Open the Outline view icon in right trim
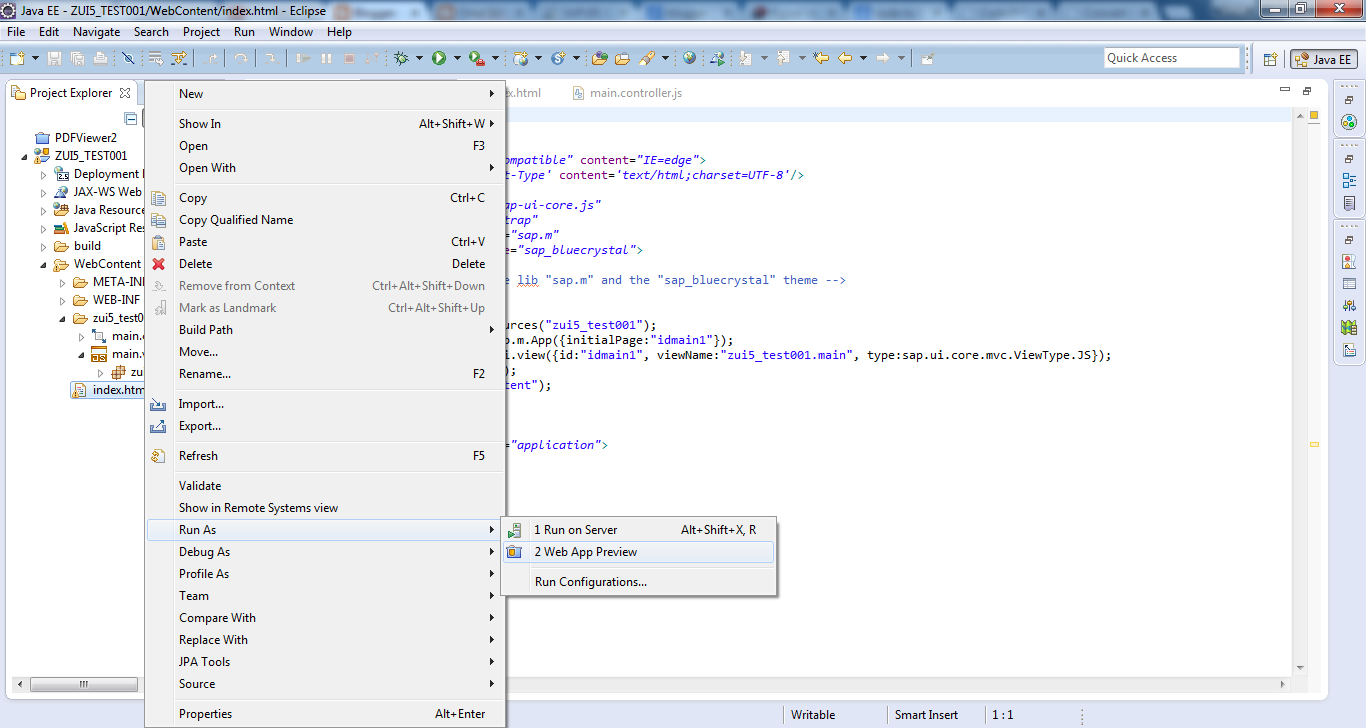 pyautogui.click(x=1349, y=181)
